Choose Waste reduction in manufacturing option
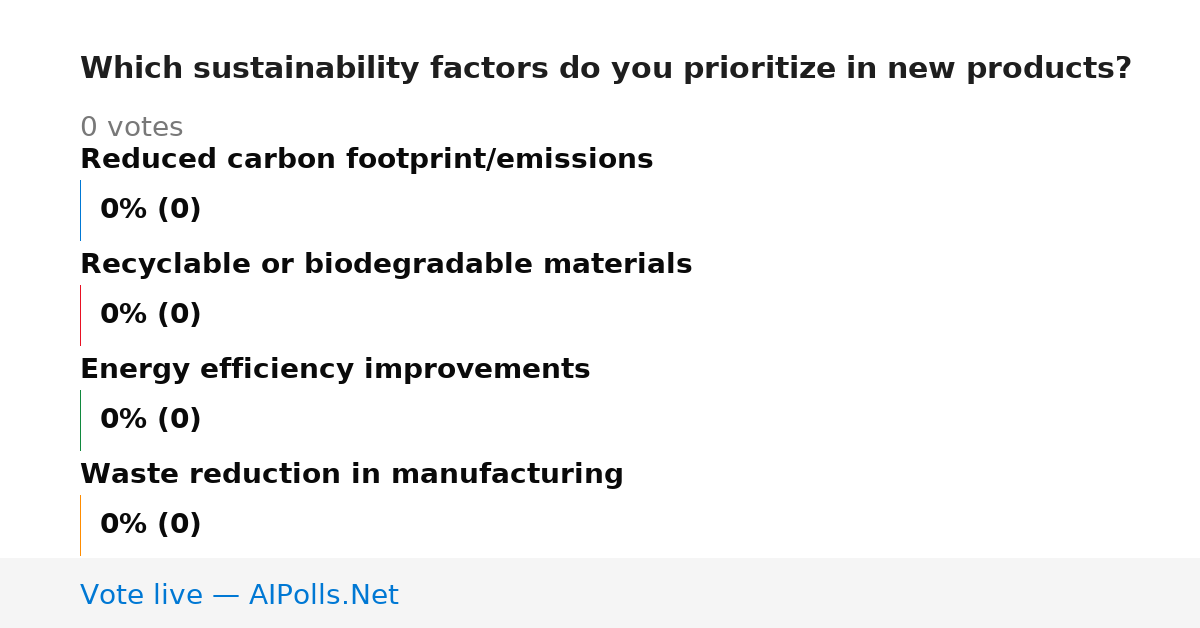 tap(352, 474)
